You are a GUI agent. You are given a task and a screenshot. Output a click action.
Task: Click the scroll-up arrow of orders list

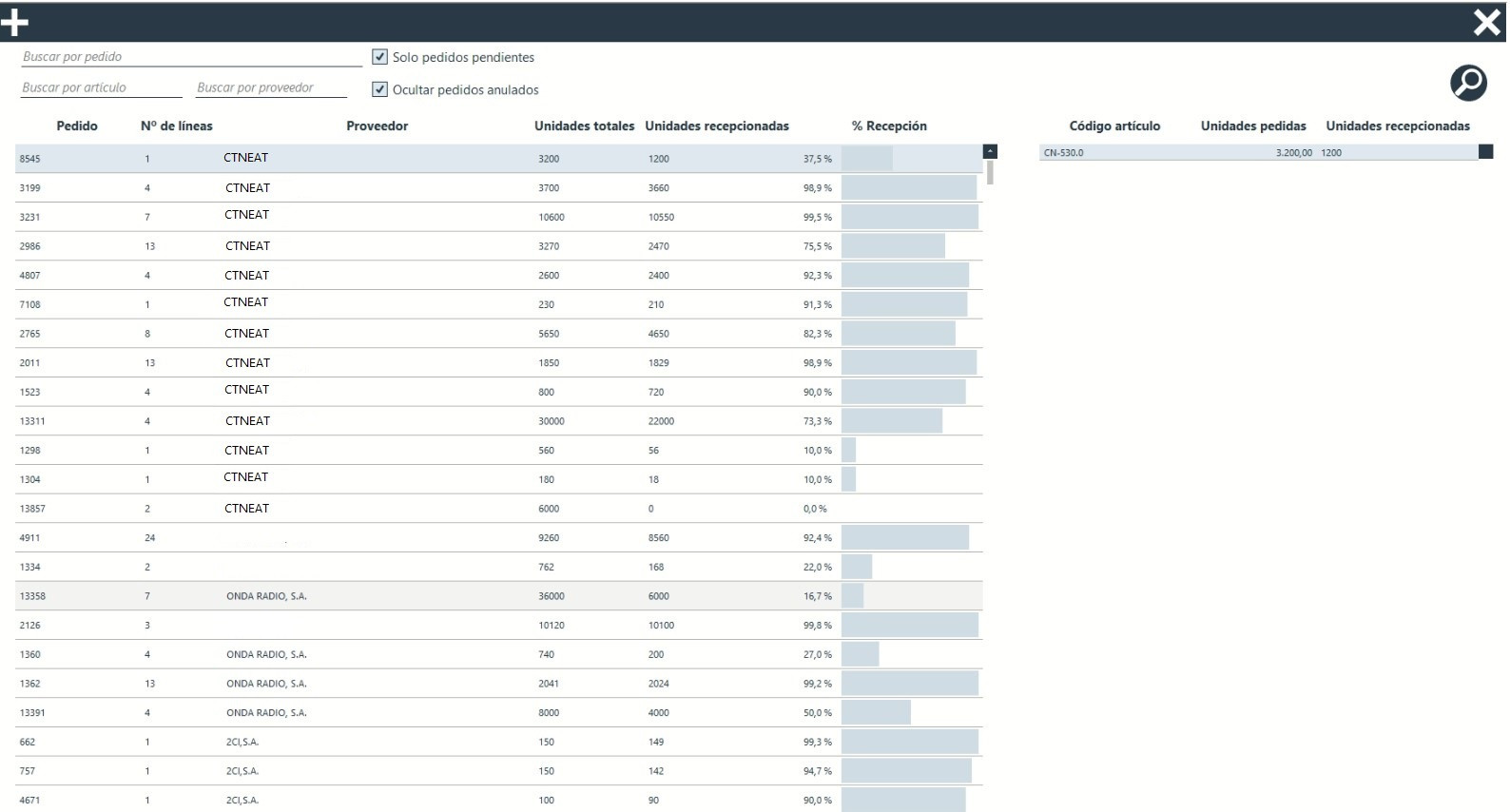[990, 151]
